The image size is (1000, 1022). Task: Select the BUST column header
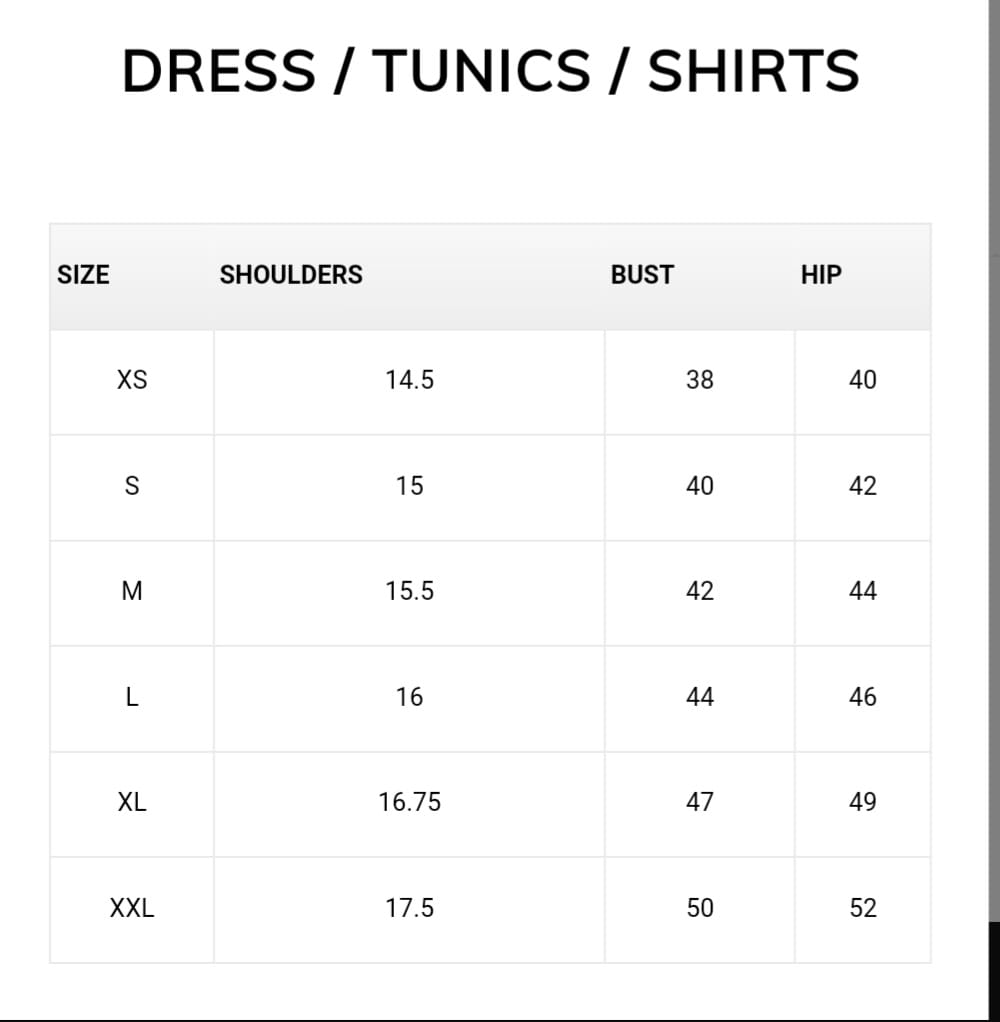(642, 275)
